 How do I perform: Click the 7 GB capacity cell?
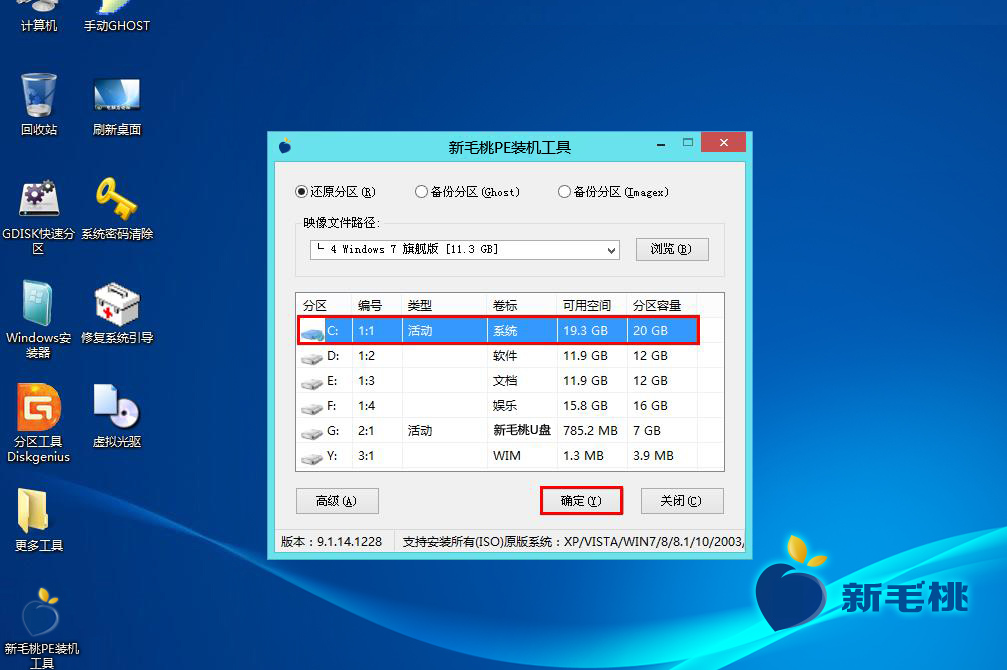point(647,431)
